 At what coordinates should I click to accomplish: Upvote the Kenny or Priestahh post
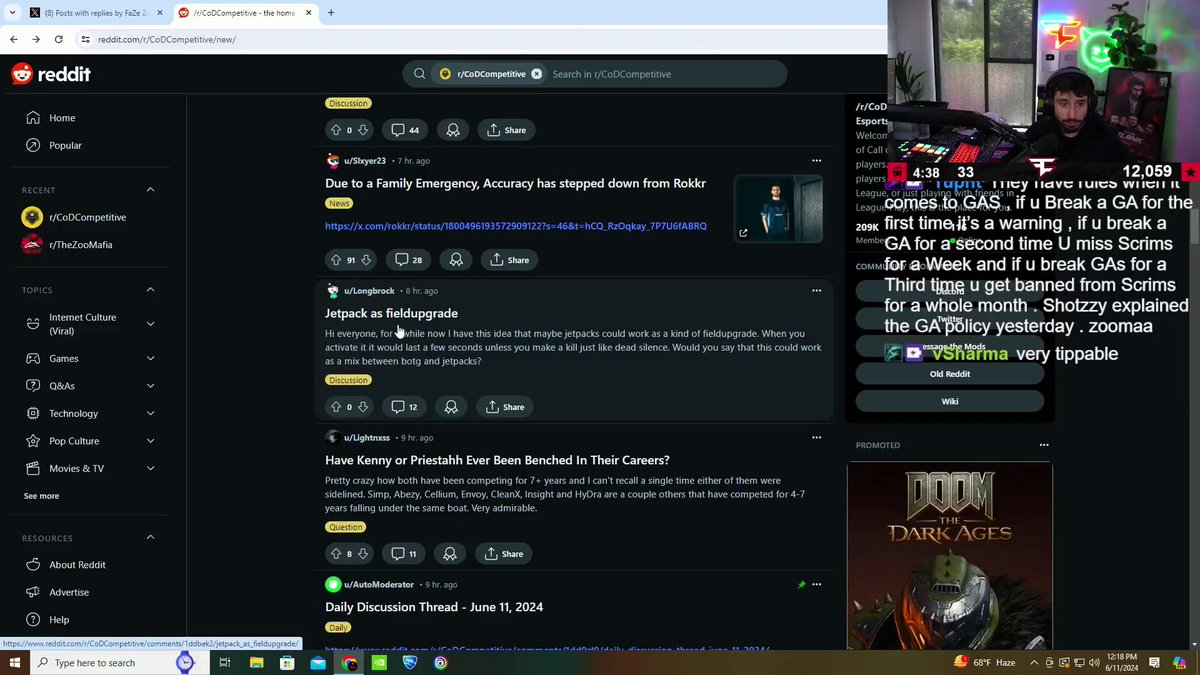[335, 554]
